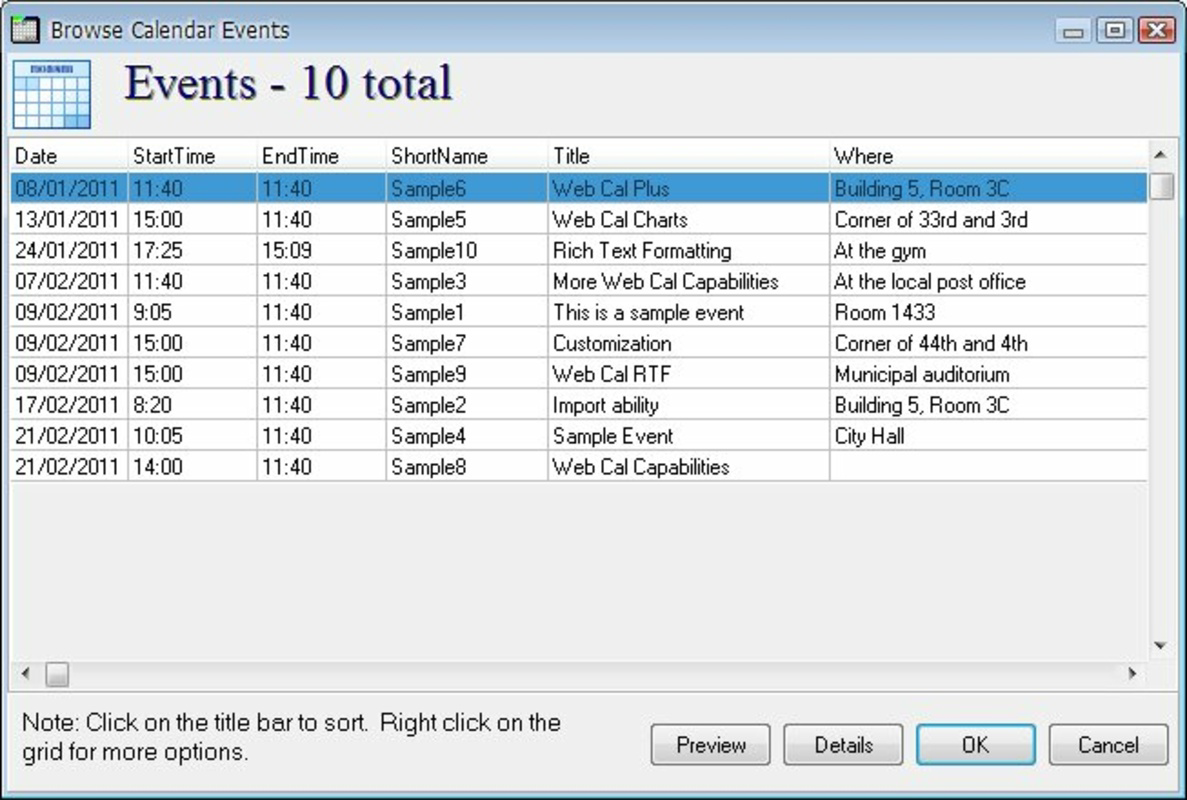Click the At the gym cell
This screenshot has height=800, width=1187.
click(988, 251)
